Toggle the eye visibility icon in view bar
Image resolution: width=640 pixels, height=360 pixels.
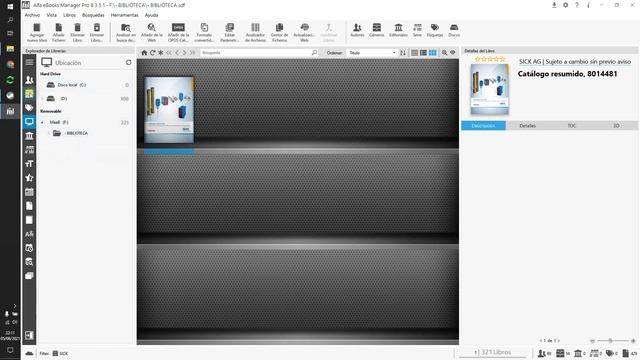coord(453,53)
